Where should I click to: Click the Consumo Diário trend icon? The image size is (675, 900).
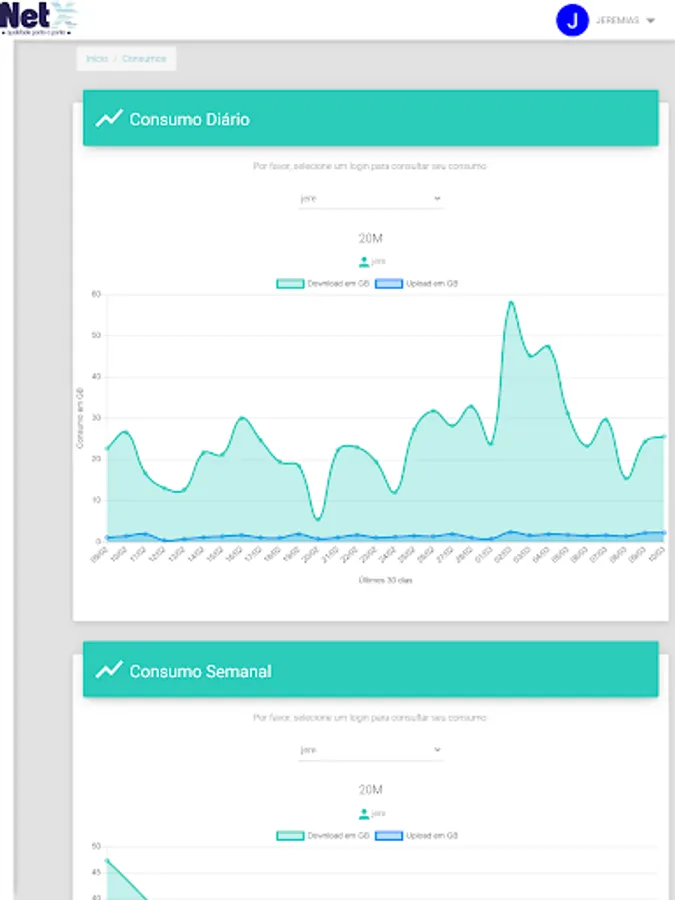pos(109,118)
